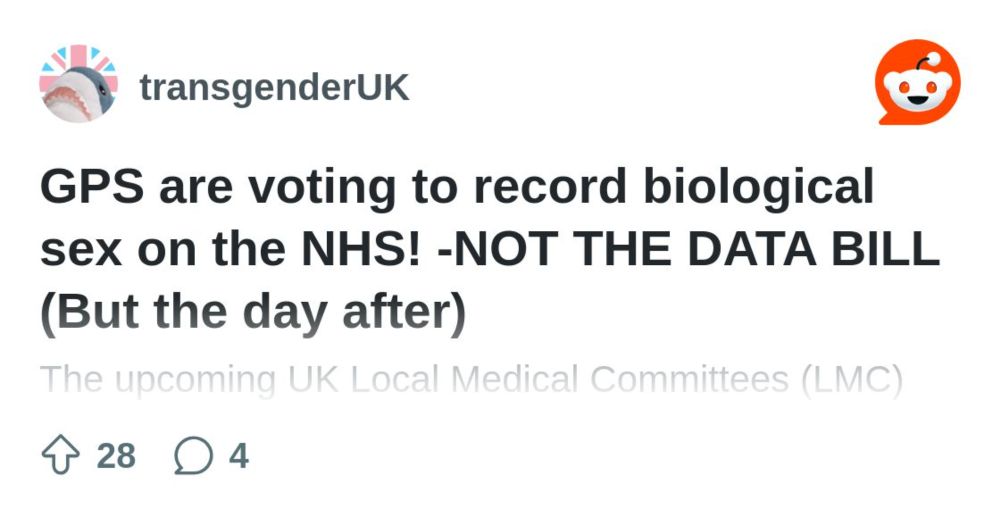
Task: Click the 28 upvote count
Action: pyautogui.click(x=116, y=456)
